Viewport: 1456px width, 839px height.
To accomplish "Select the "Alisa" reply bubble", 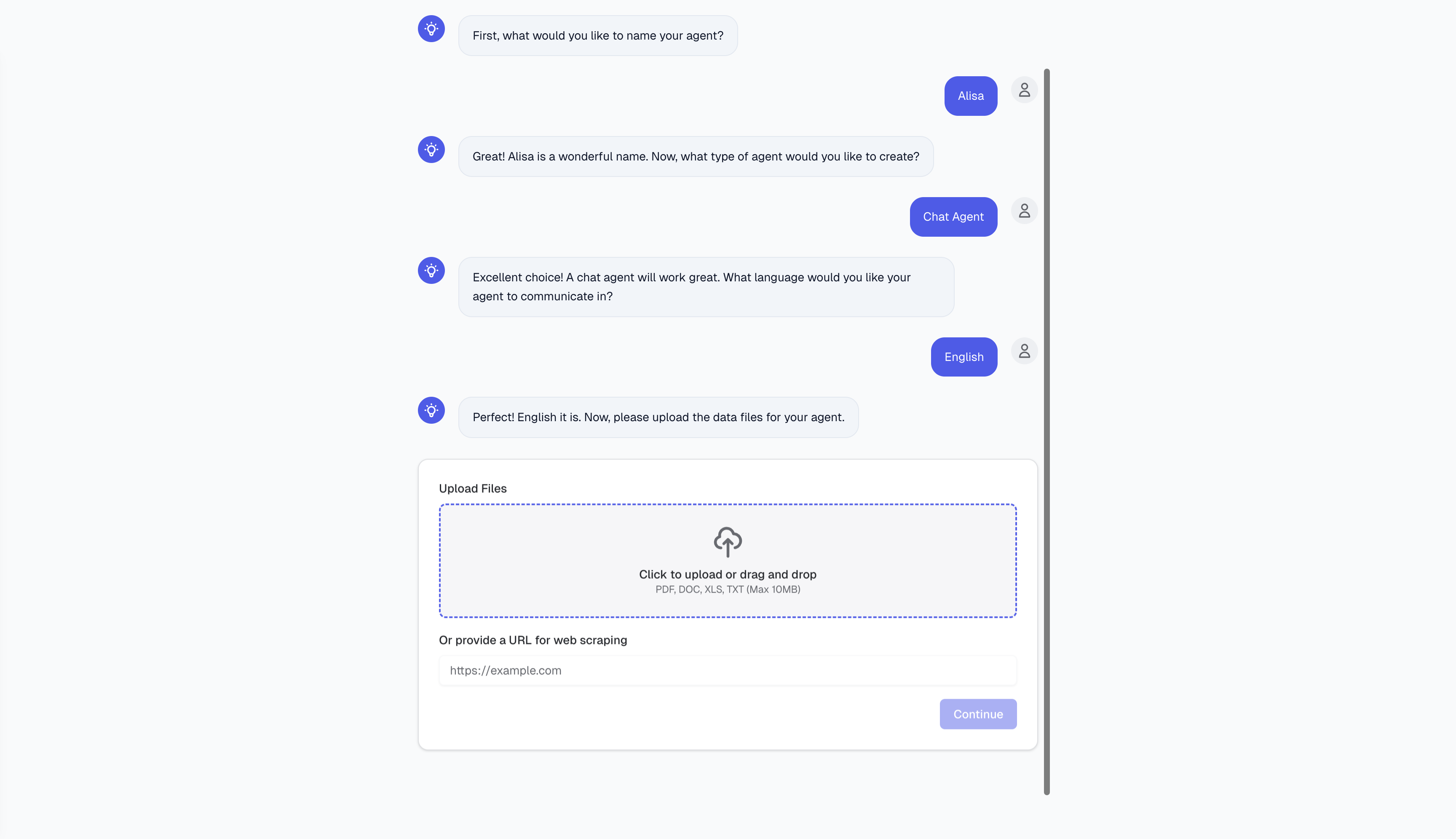I will coord(971,96).
